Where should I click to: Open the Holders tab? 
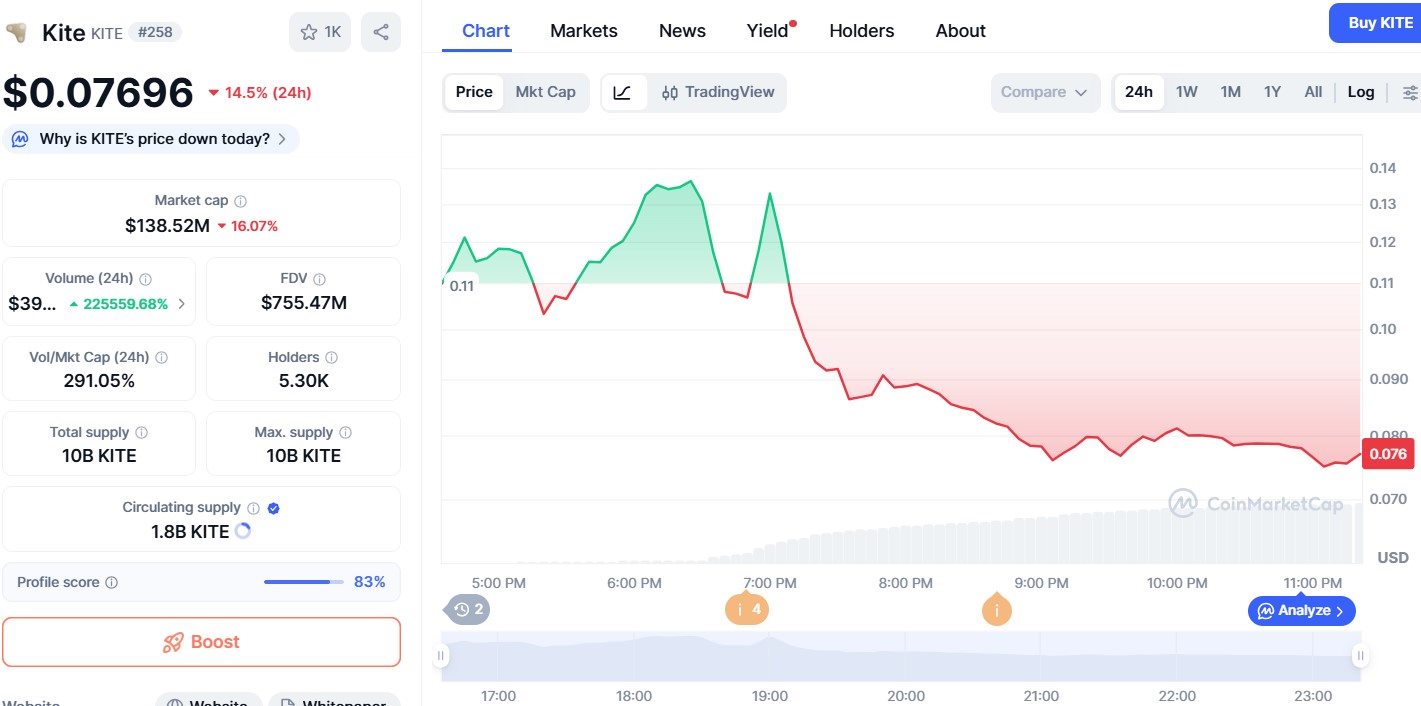click(861, 30)
